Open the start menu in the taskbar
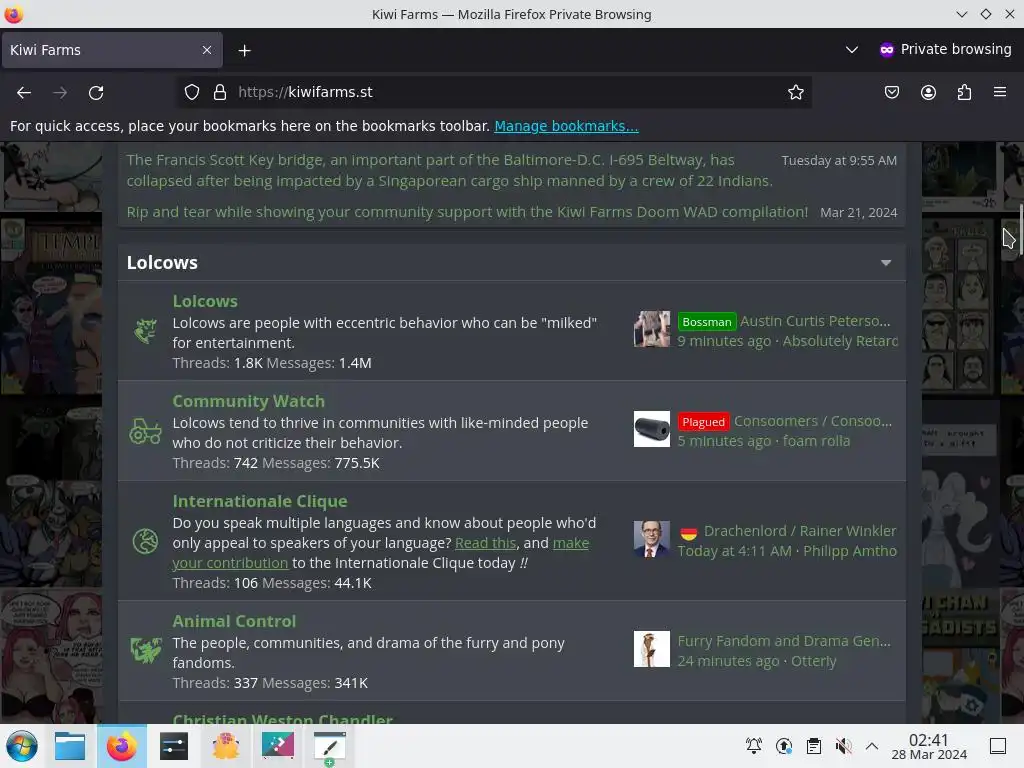 (x=22, y=746)
